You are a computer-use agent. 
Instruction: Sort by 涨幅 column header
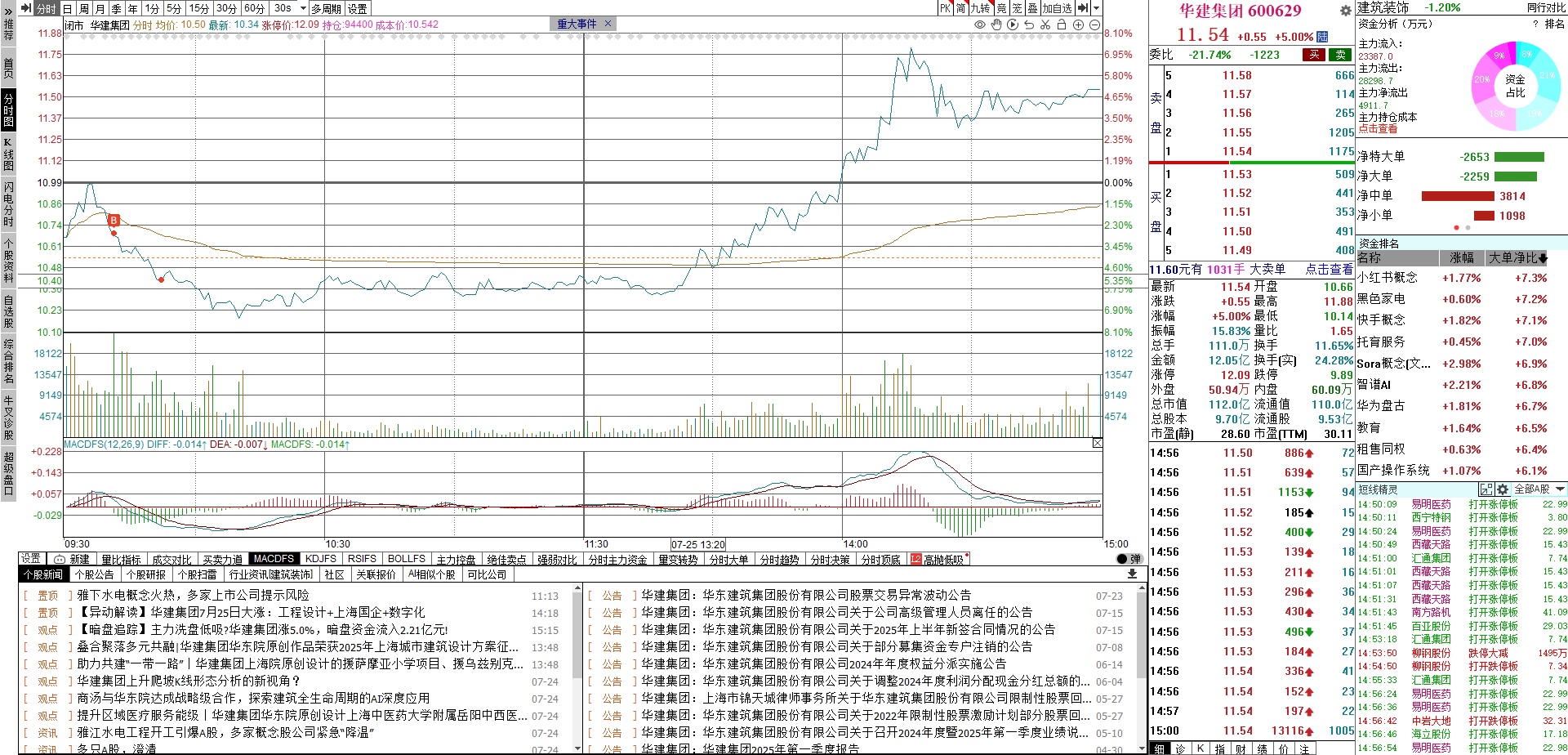pyautogui.click(x=1462, y=257)
